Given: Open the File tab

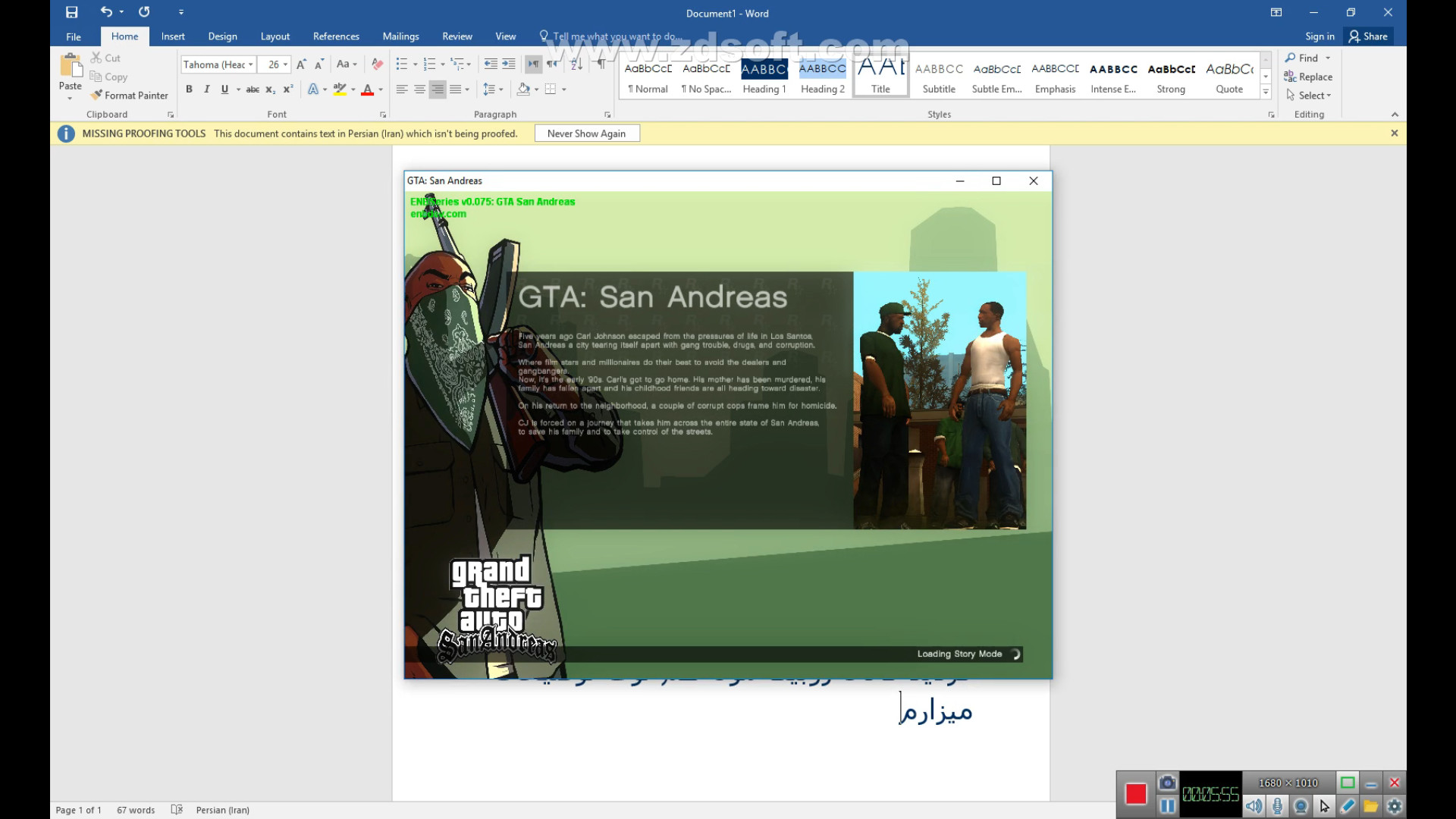Looking at the screenshot, I should tap(74, 36).
